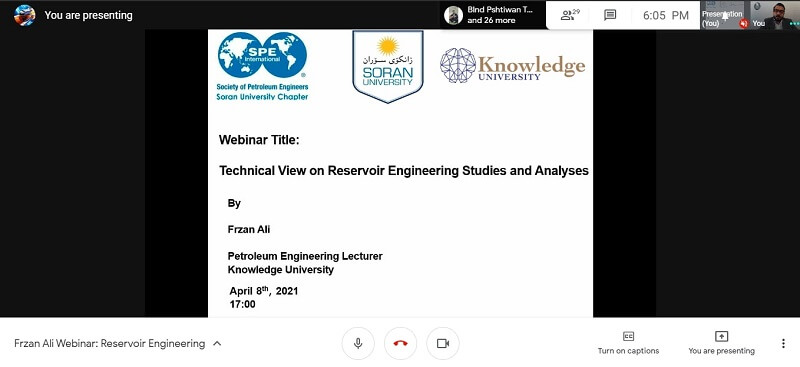
Task: Click the Knowledge University logo
Action: coord(512,65)
